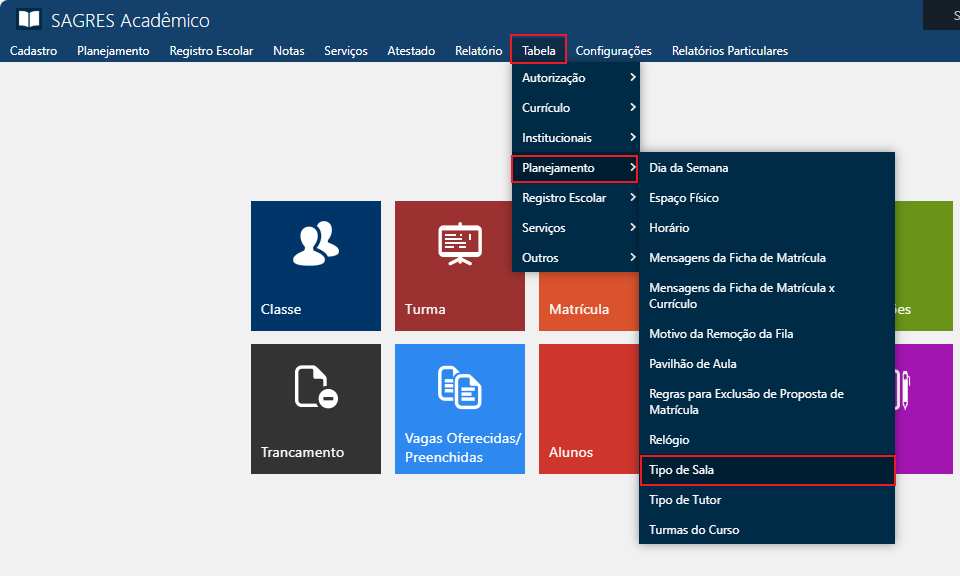Open the Classe tile with people icon
This screenshot has height=576, width=960.
(x=315, y=243)
